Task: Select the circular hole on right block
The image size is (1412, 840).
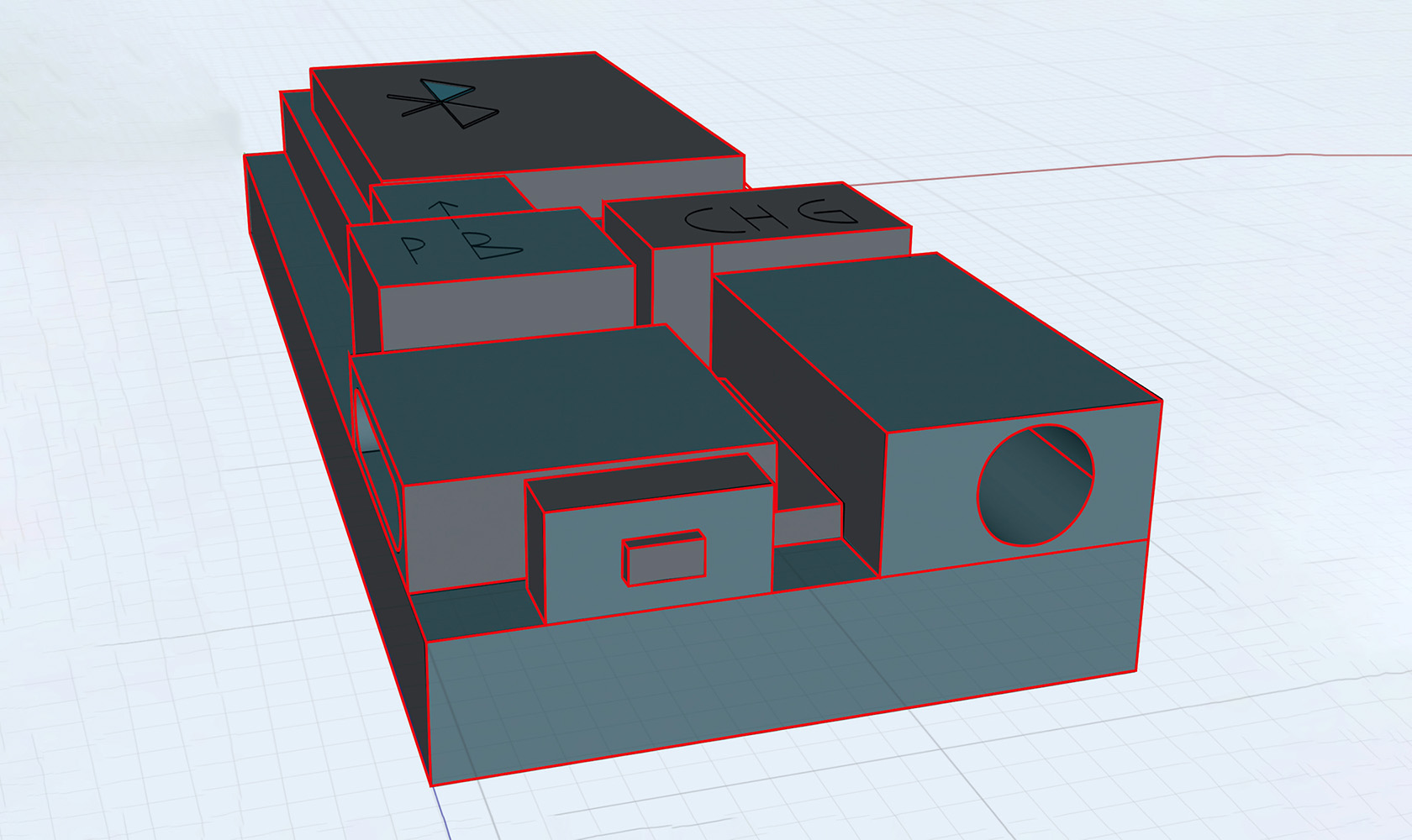Action: (x=1036, y=485)
